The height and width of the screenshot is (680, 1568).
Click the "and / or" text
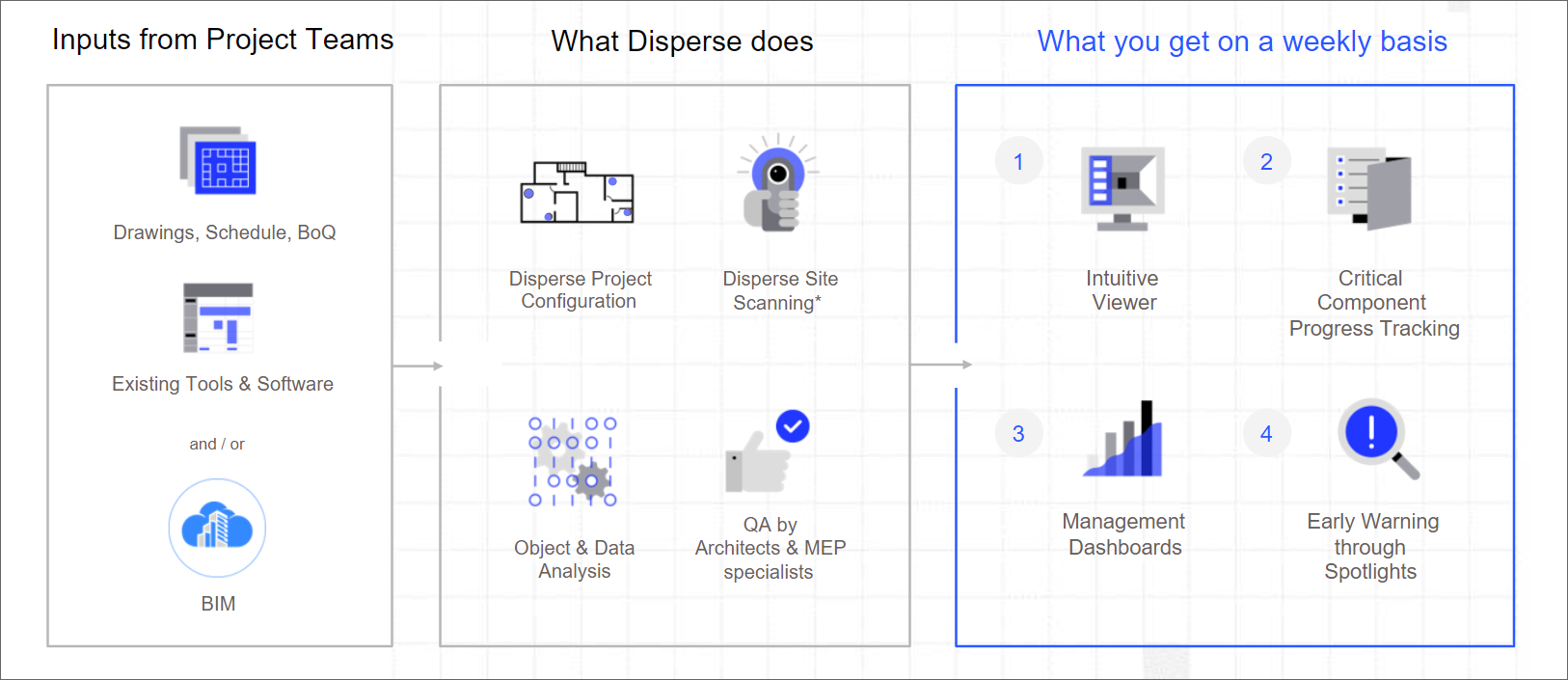tap(217, 444)
